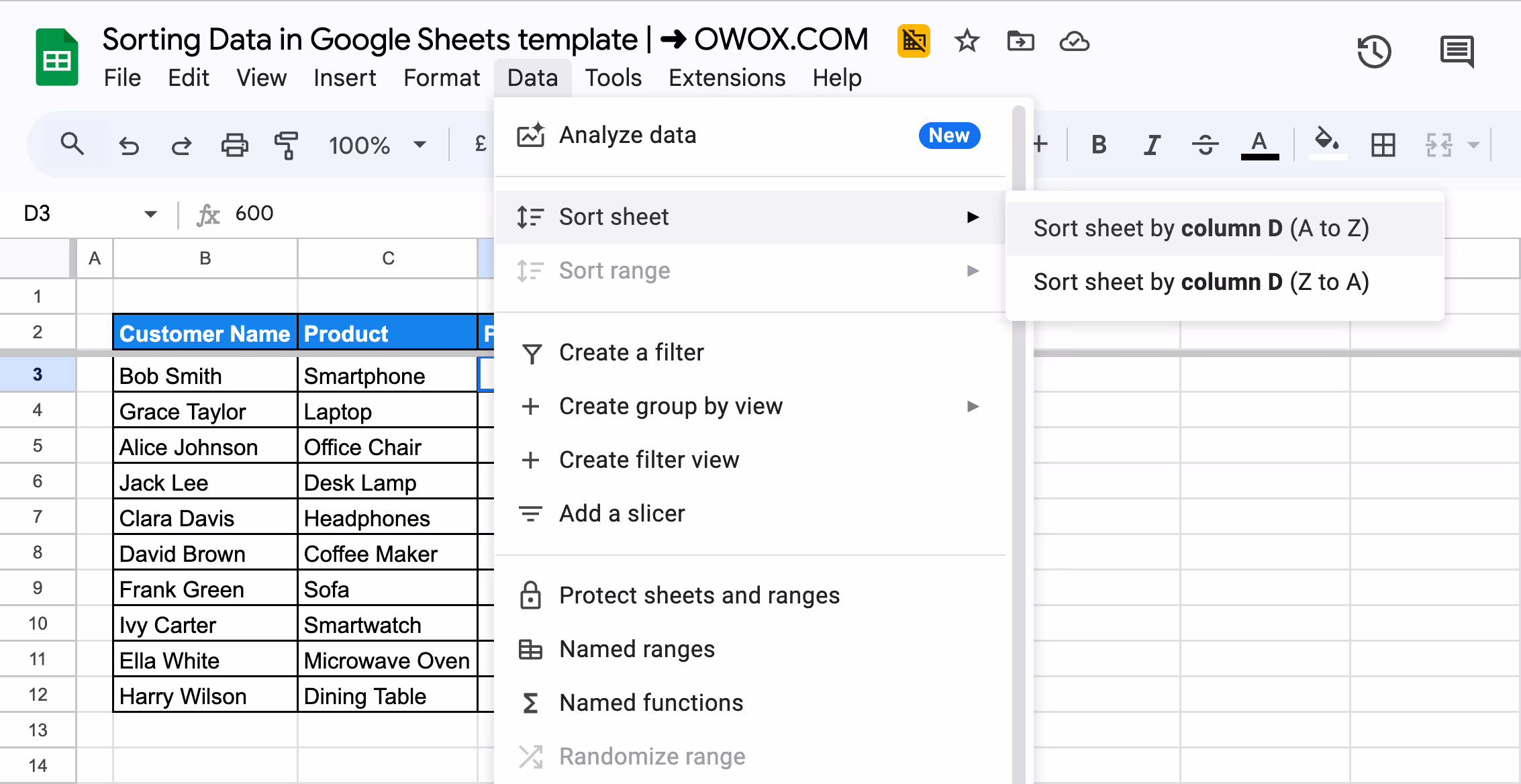The image size is (1521, 784).
Task: Open the text color picker
Action: [1260, 144]
